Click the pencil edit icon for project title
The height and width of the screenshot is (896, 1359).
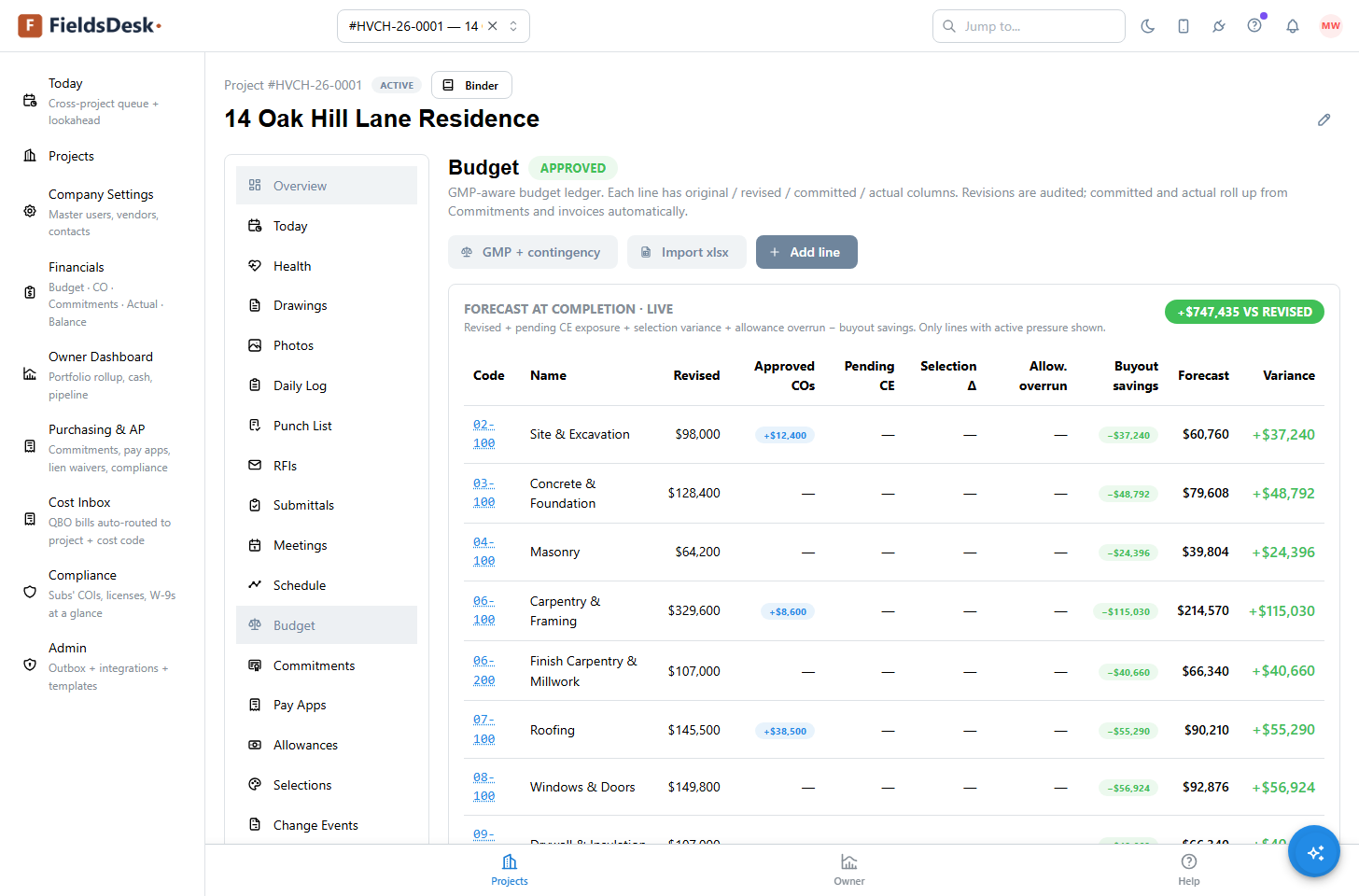point(1324,119)
